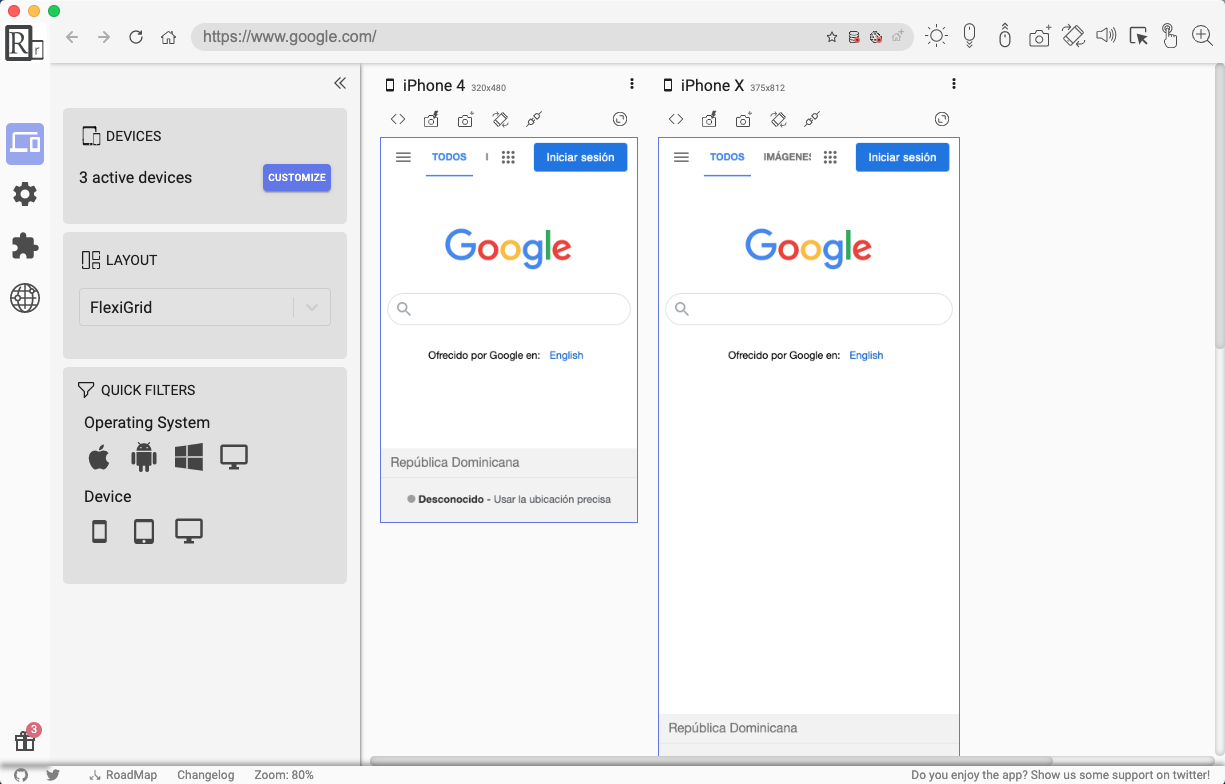
Task: Take quick screenshot of iPhone 4
Action: (x=431, y=119)
